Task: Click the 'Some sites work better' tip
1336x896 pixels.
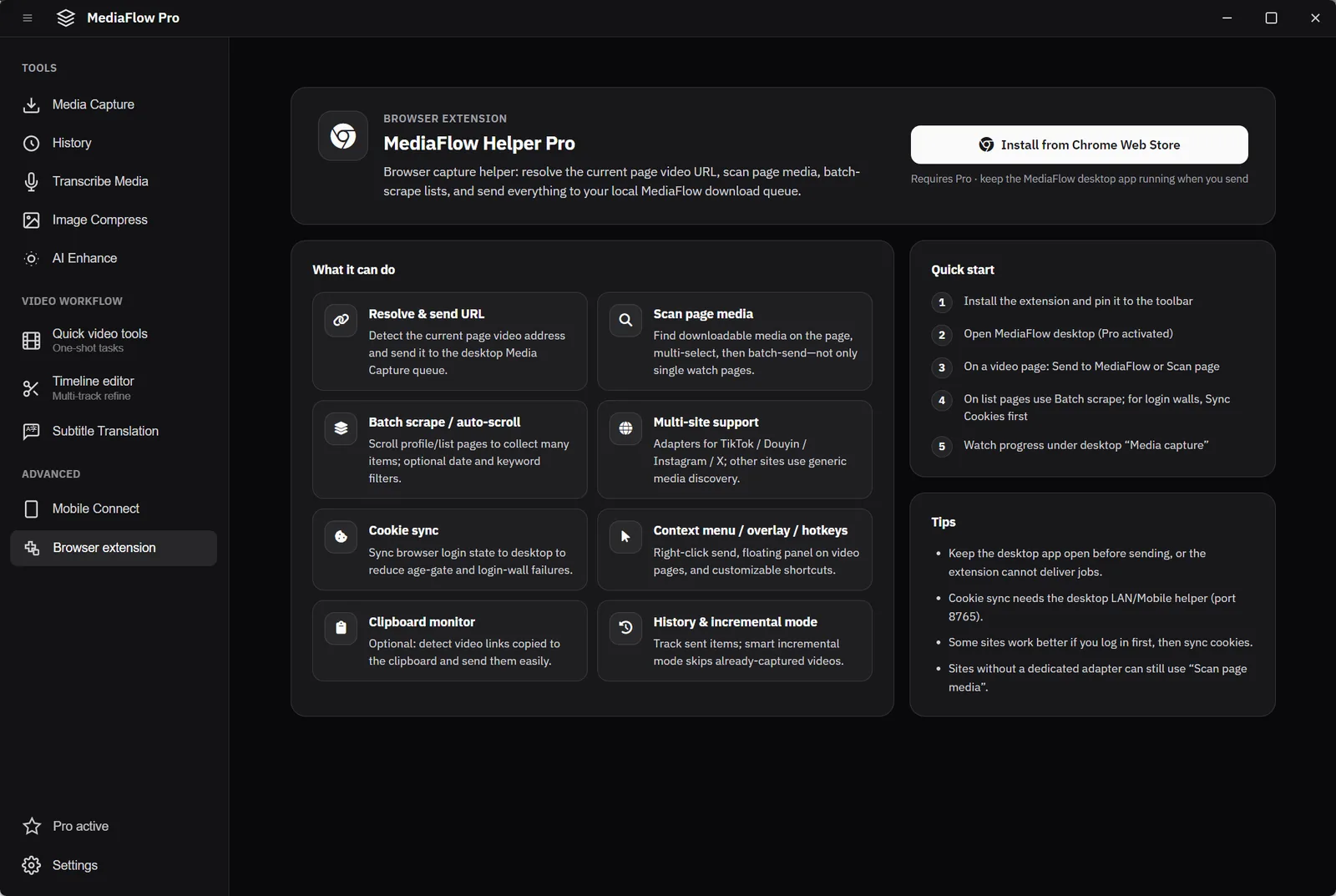Action: pyautogui.click(x=1101, y=643)
